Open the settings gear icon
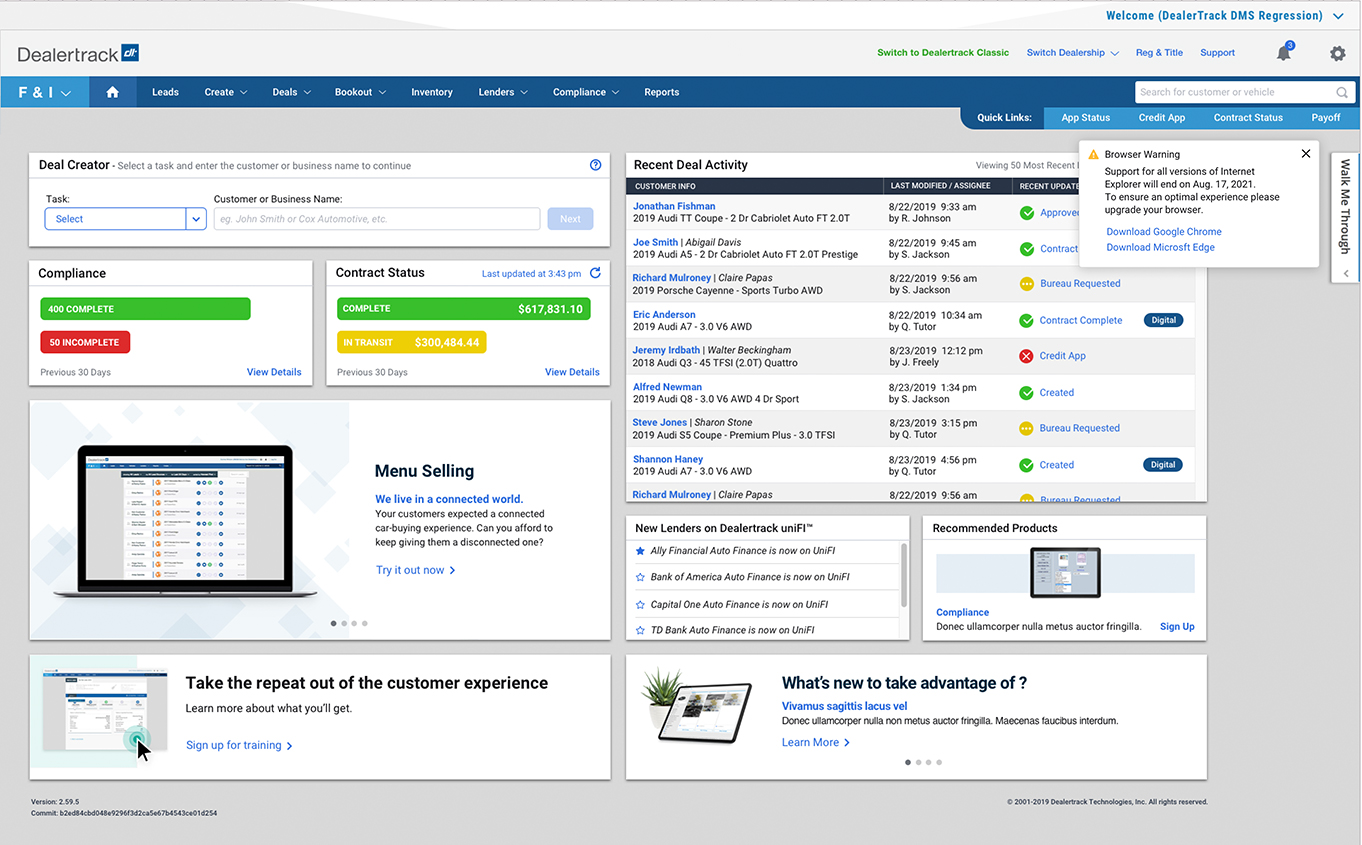 (1338, 53)
